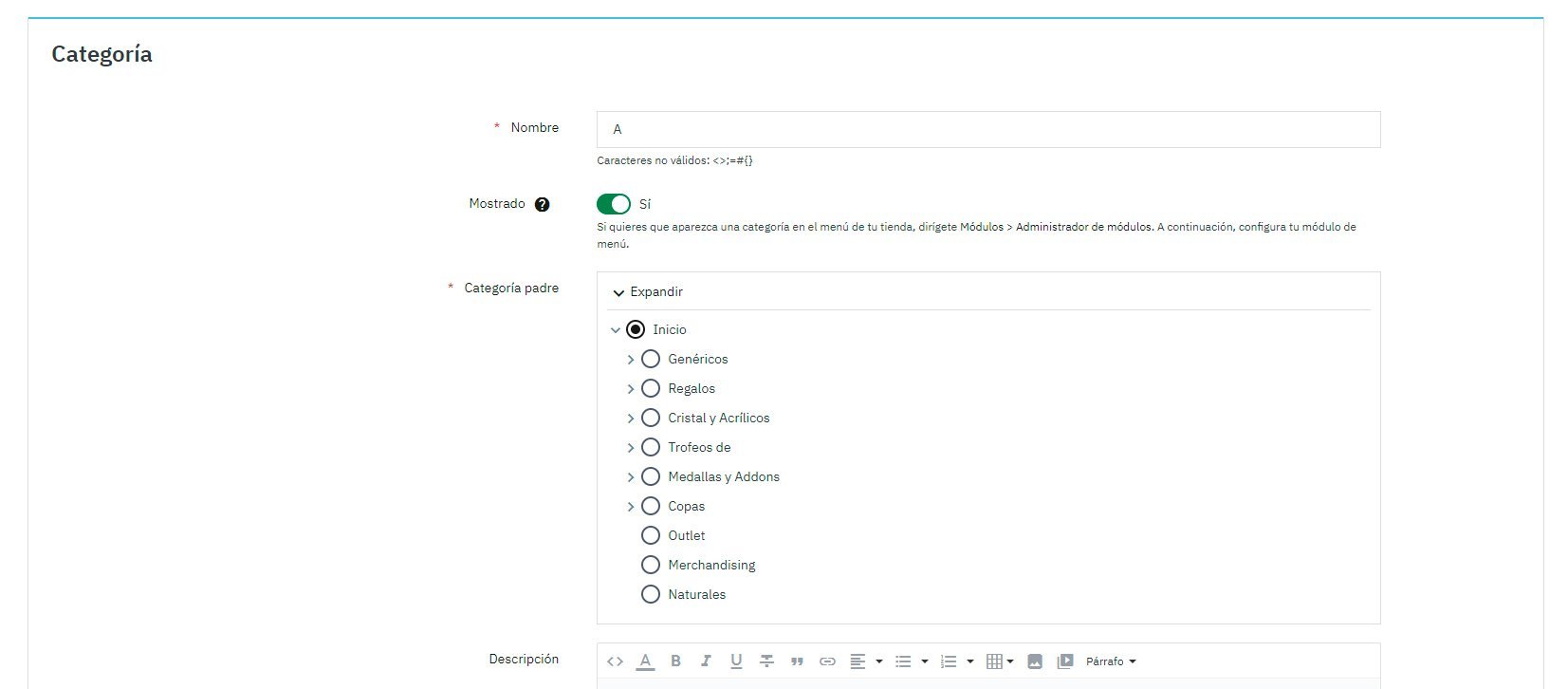This screenshot has height=689, width=1568.
Task: Toggle italic formatting in the description
Action: point(706,661)
